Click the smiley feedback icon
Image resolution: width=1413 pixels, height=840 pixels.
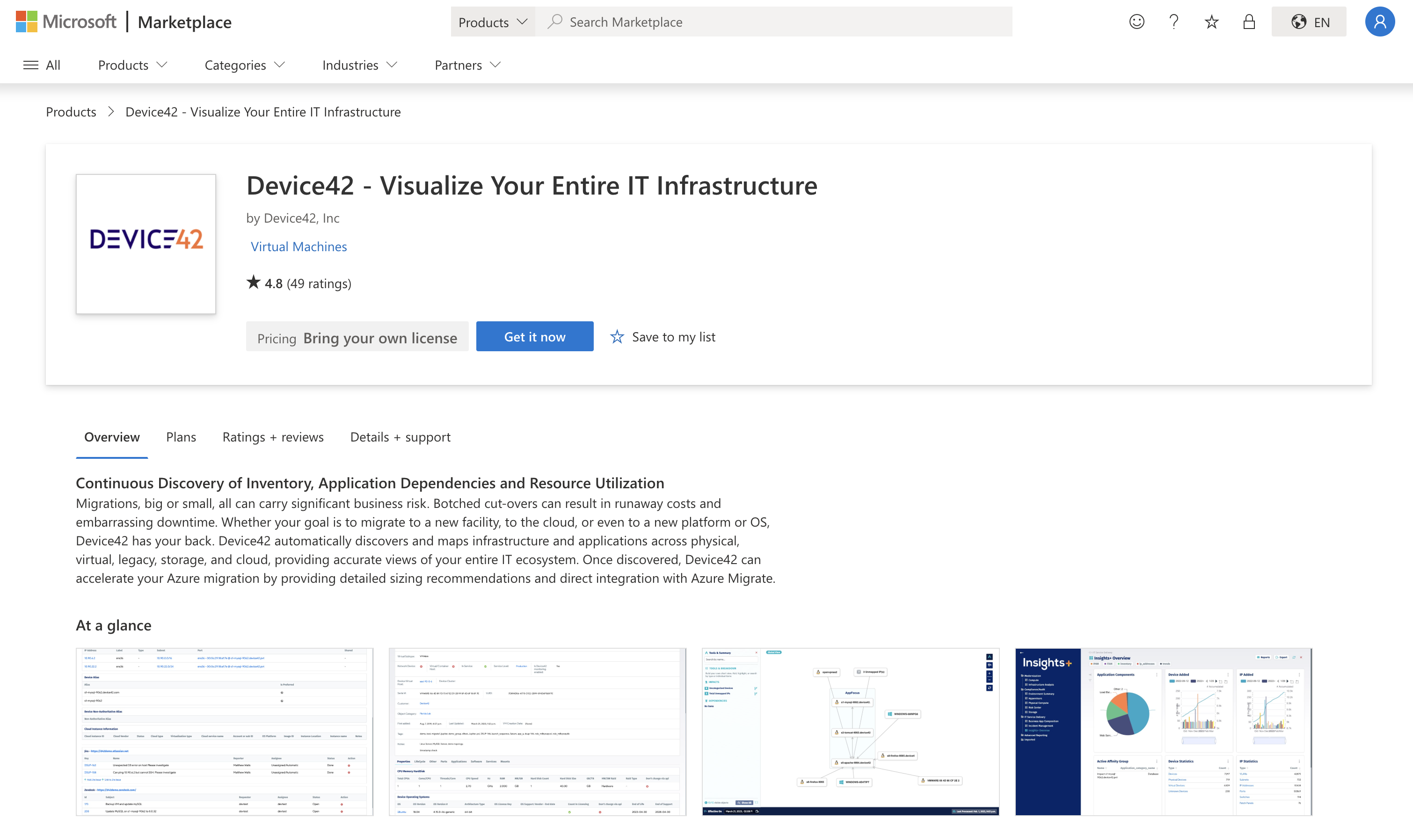tap(1136, 22)
